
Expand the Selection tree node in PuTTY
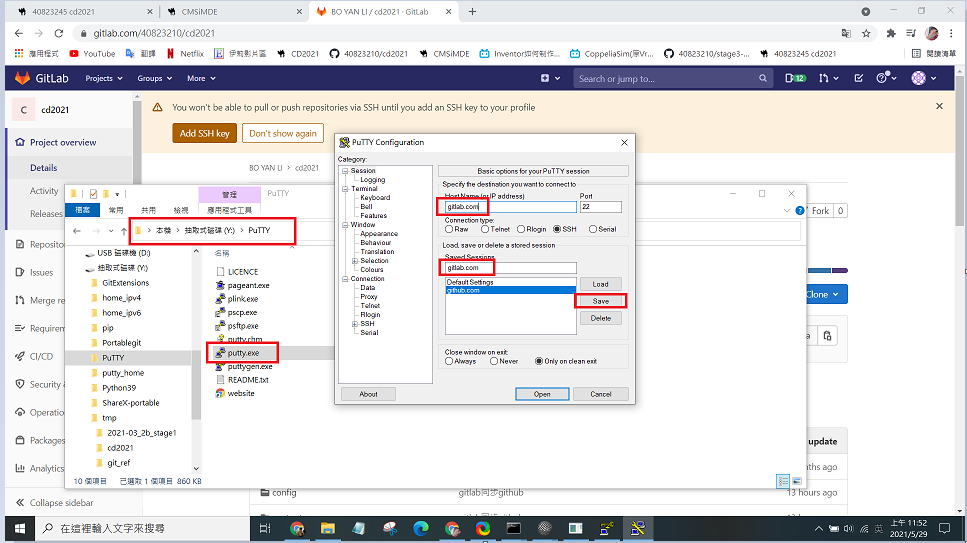355,261
